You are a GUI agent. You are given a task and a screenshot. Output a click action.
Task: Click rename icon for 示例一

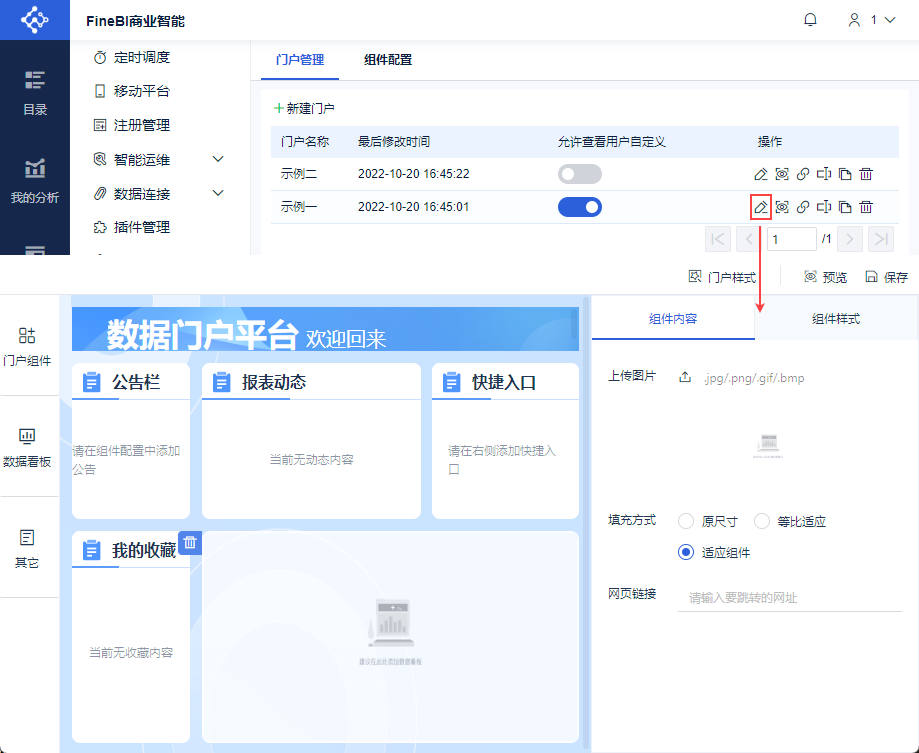click(x=824, y=207)
